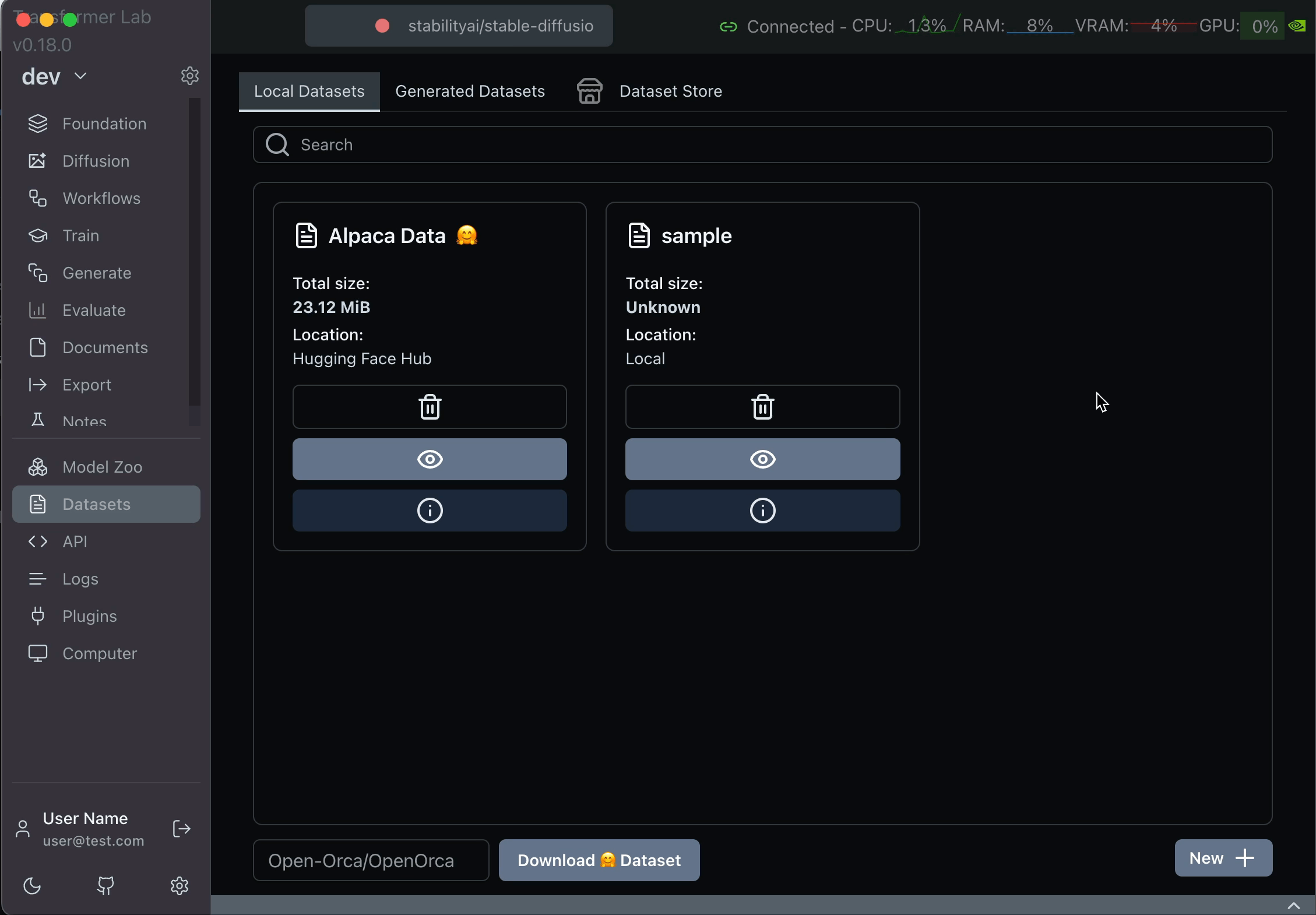Select the Train sidebar icon
The width and height of the screenshot is (1316, 915).
pos(80,235)
